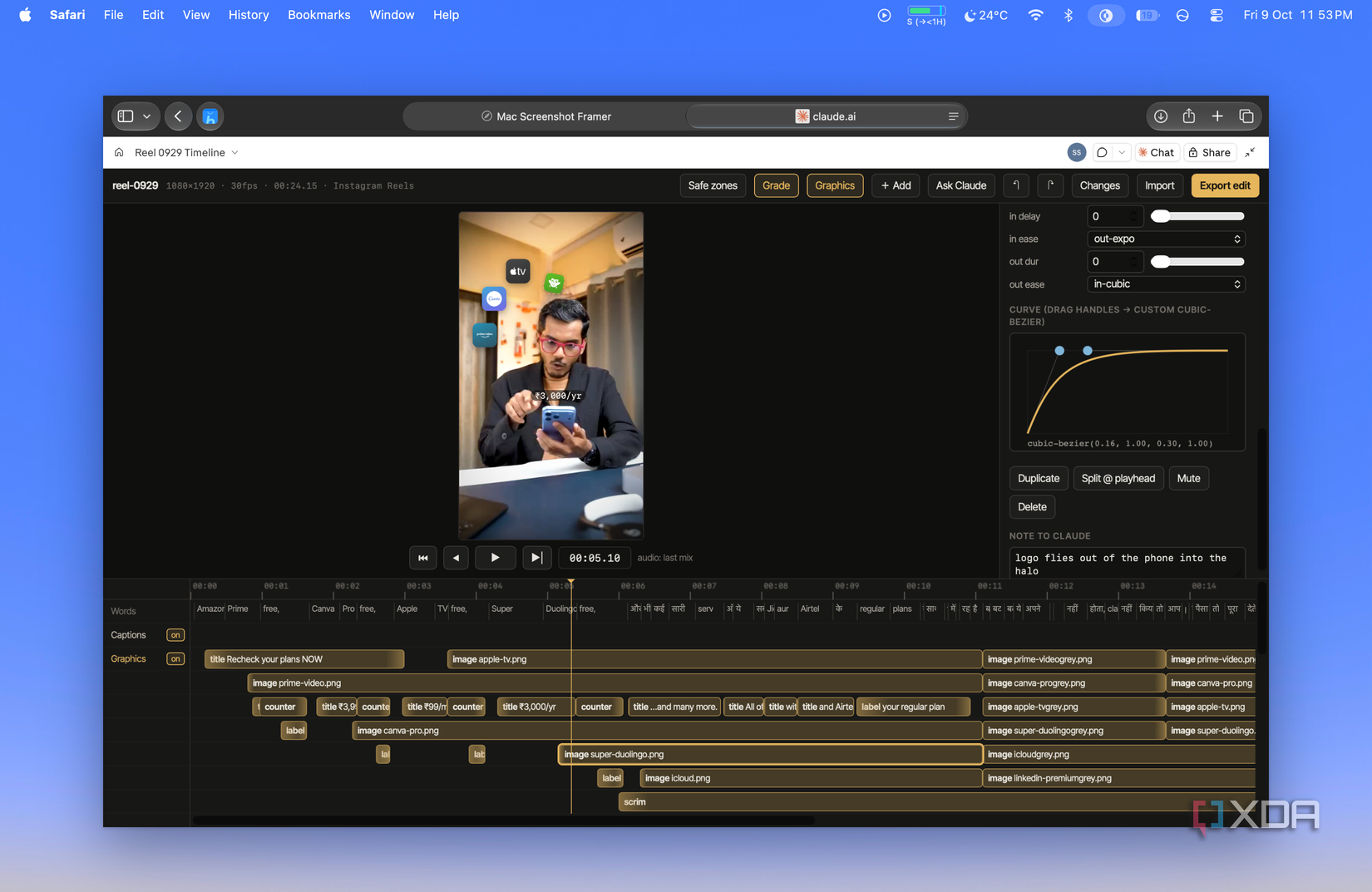Open the History menu
This screenshot has width=1372, height=892.
pos(249,15)
